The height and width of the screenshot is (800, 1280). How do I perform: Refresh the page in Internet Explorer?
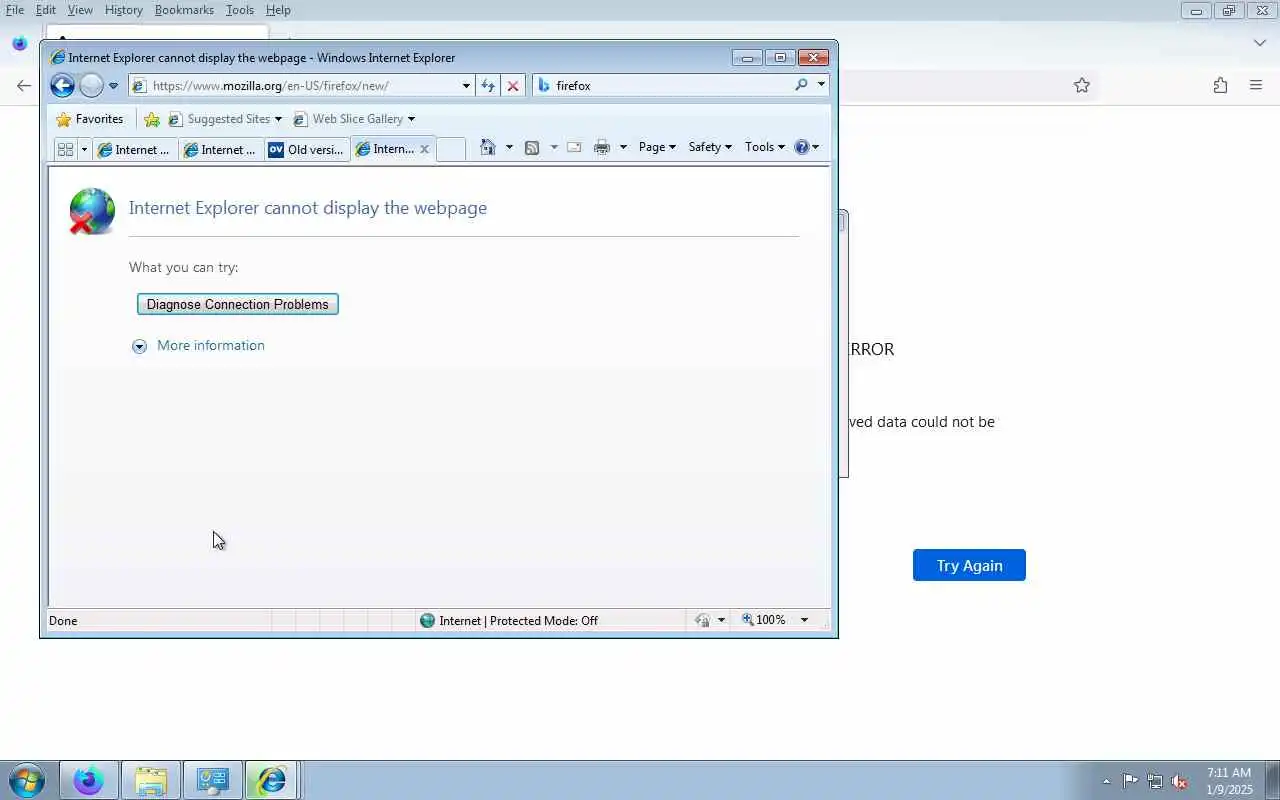coord(488,86)
